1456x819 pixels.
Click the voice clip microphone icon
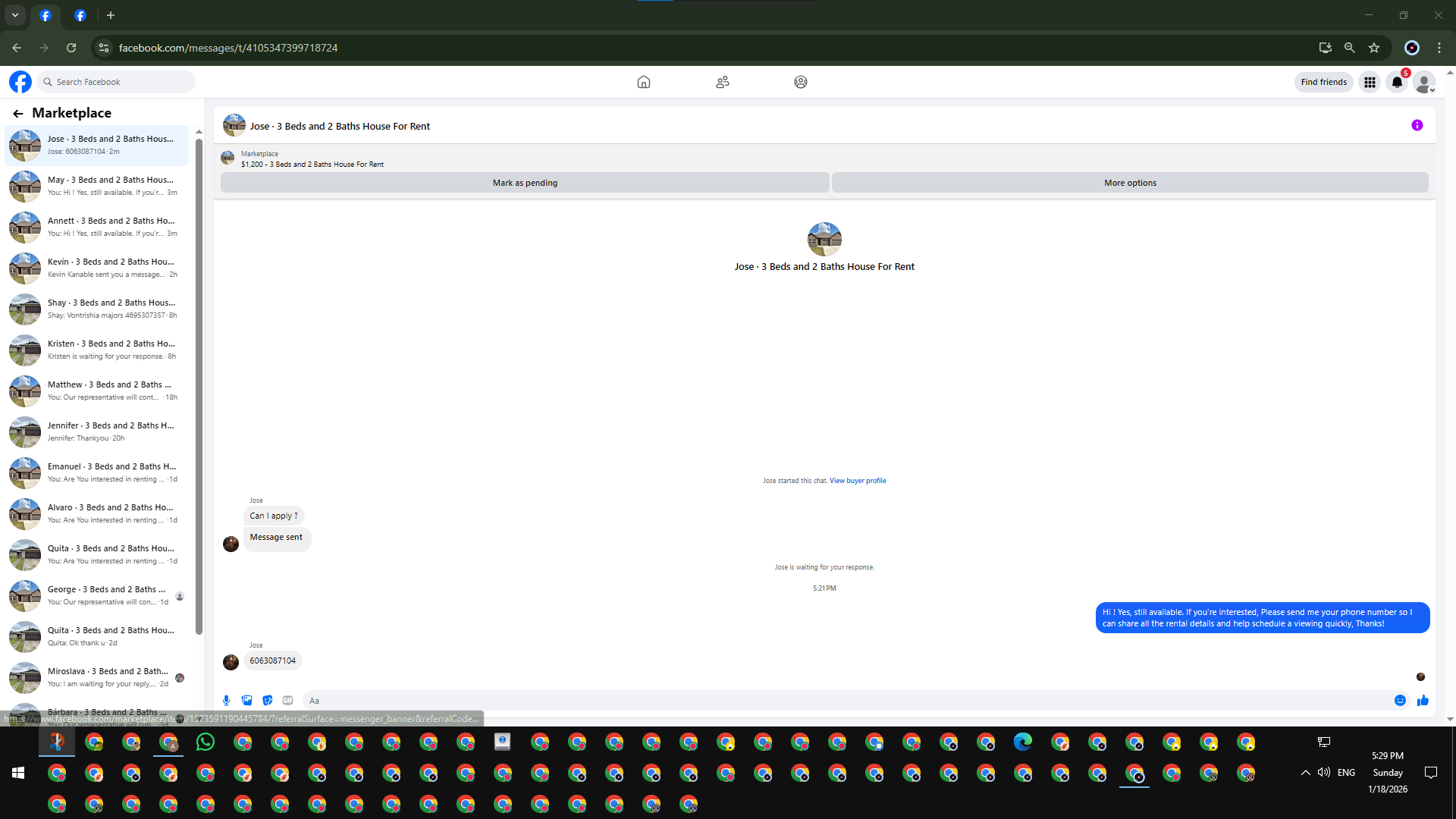pyautogui.click(x=226, y=701)
